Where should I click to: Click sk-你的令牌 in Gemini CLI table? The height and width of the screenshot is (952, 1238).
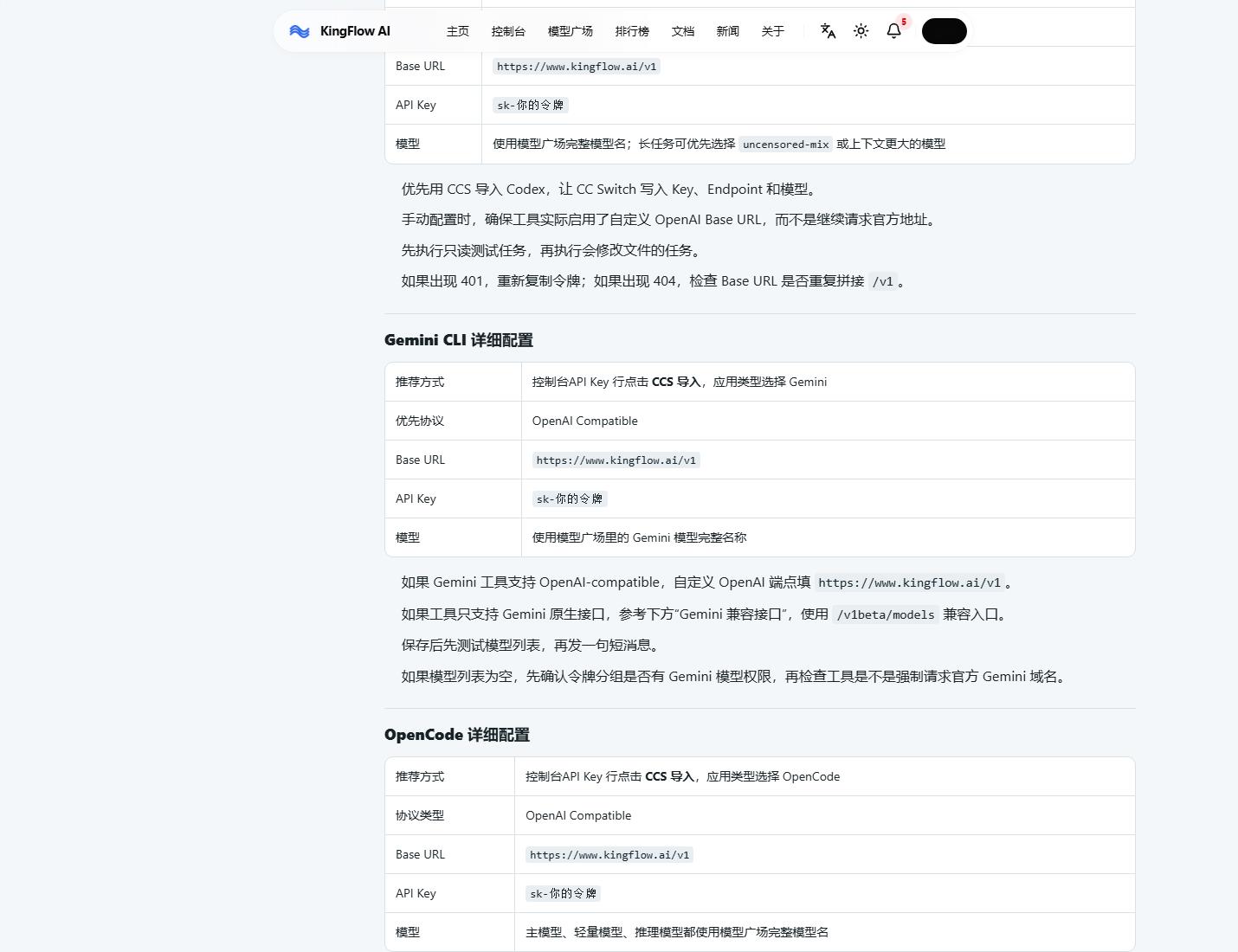(x=570, y=499)
